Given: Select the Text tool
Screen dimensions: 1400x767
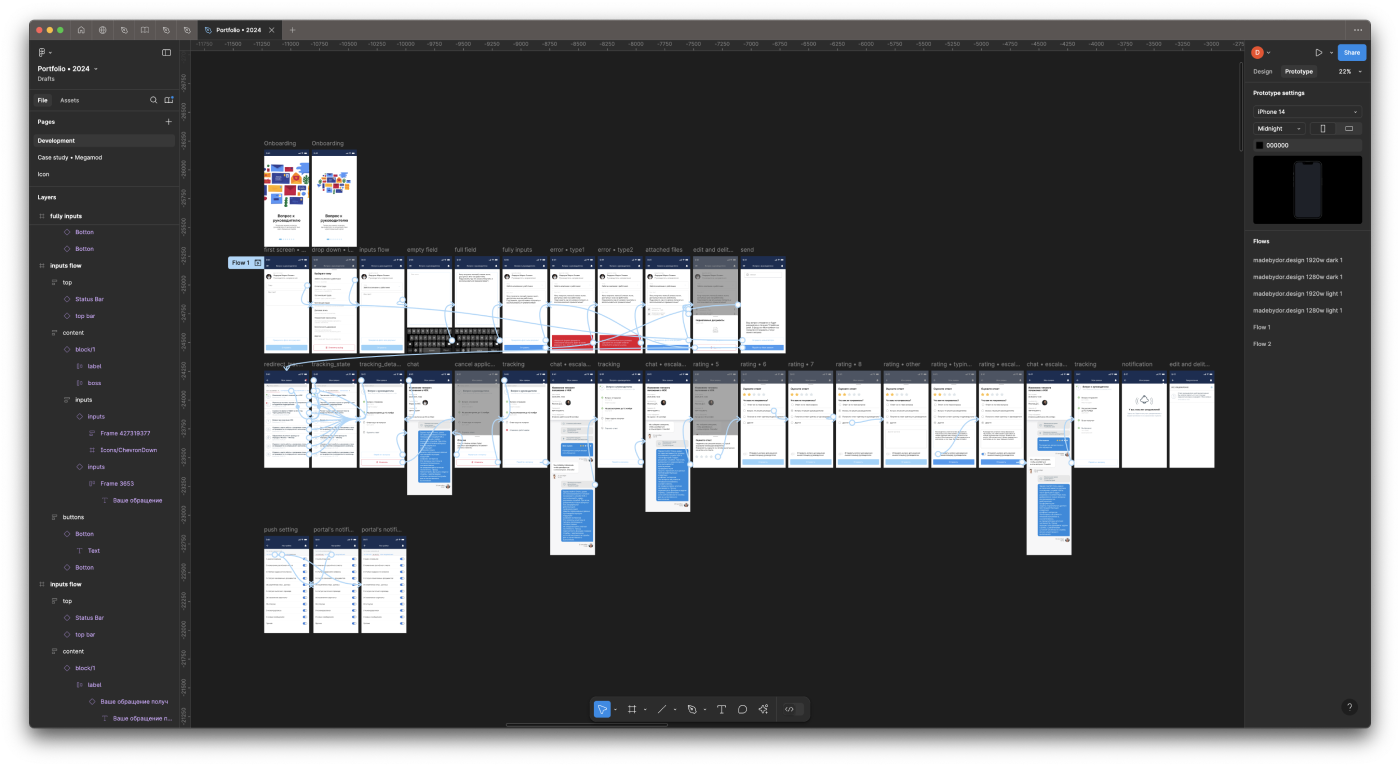Looking at the screenshot, I should pyautogui.click(x=721, y=709).
